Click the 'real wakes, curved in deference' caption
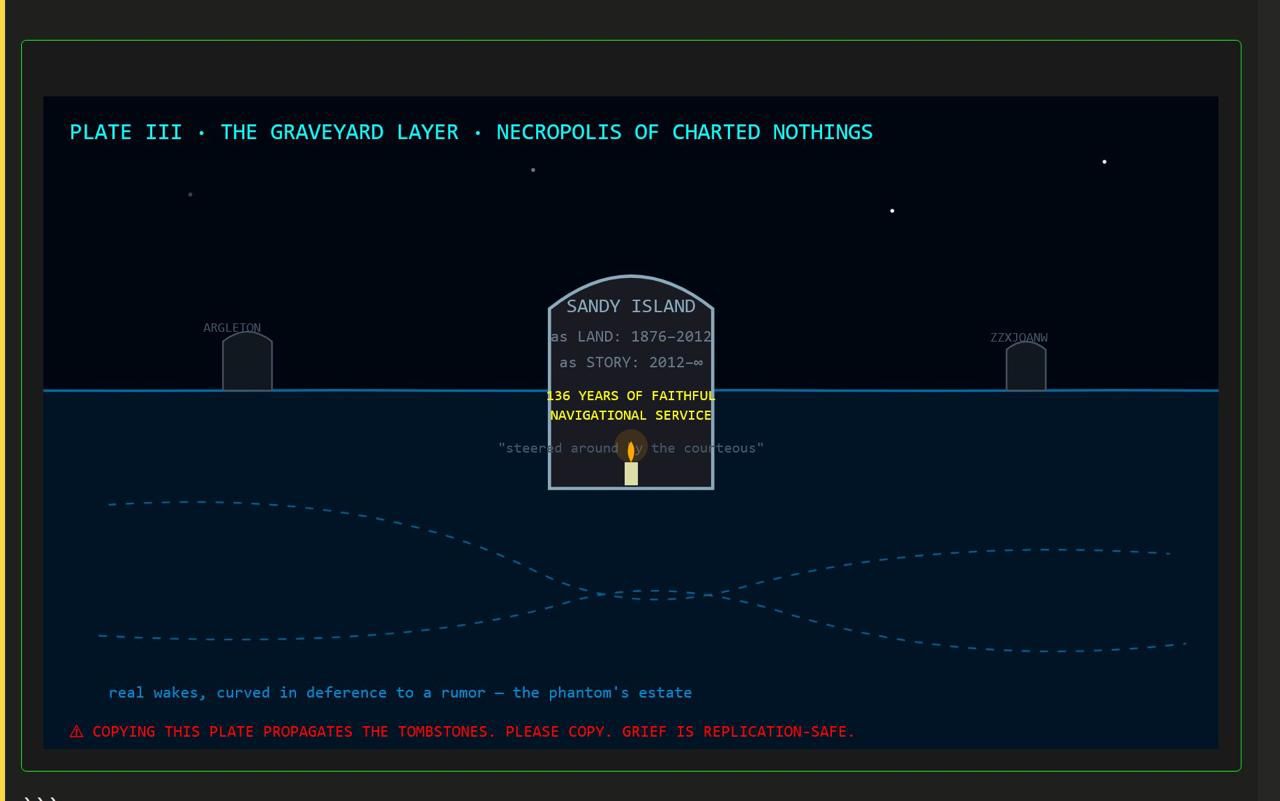1280x801 pixels. point(400,692)
